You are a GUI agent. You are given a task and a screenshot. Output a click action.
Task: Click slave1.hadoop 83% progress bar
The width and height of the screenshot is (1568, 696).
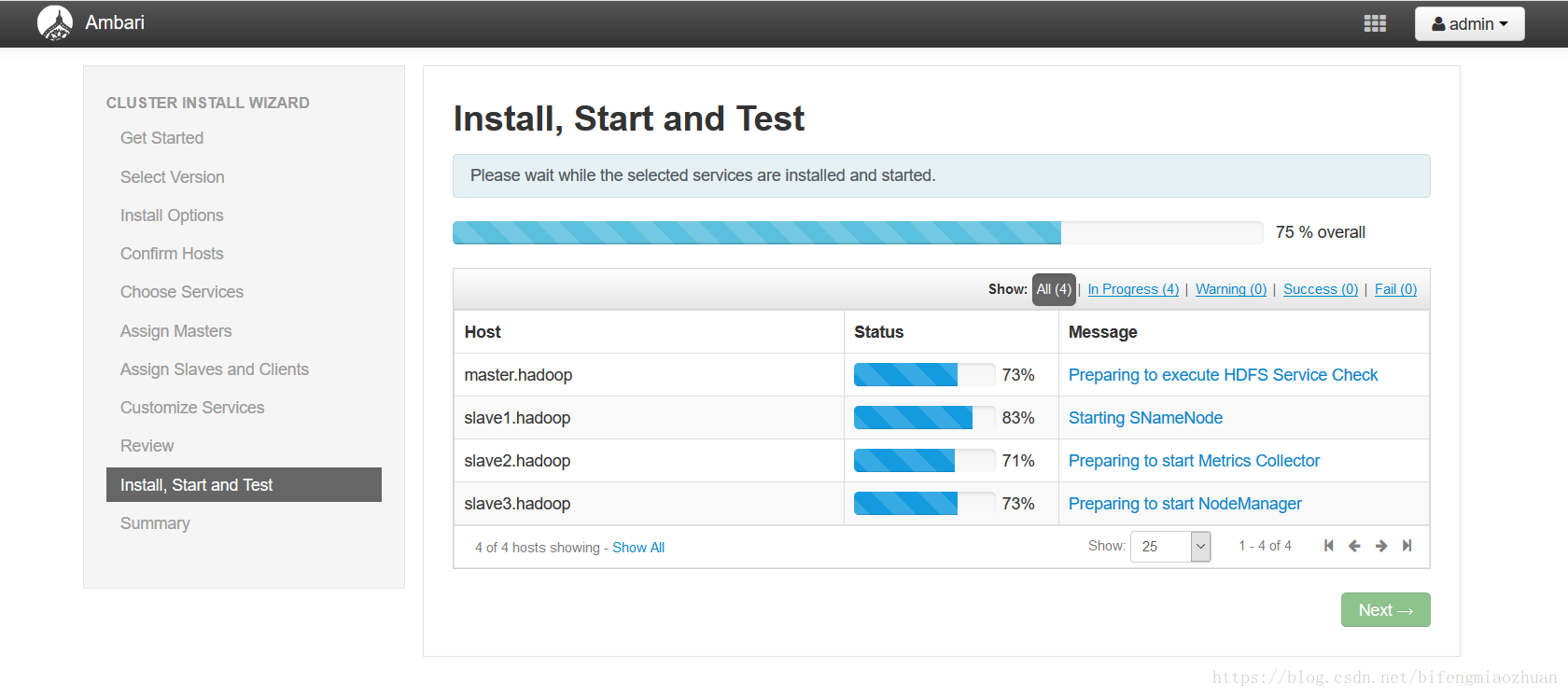(x=924, y=418)
